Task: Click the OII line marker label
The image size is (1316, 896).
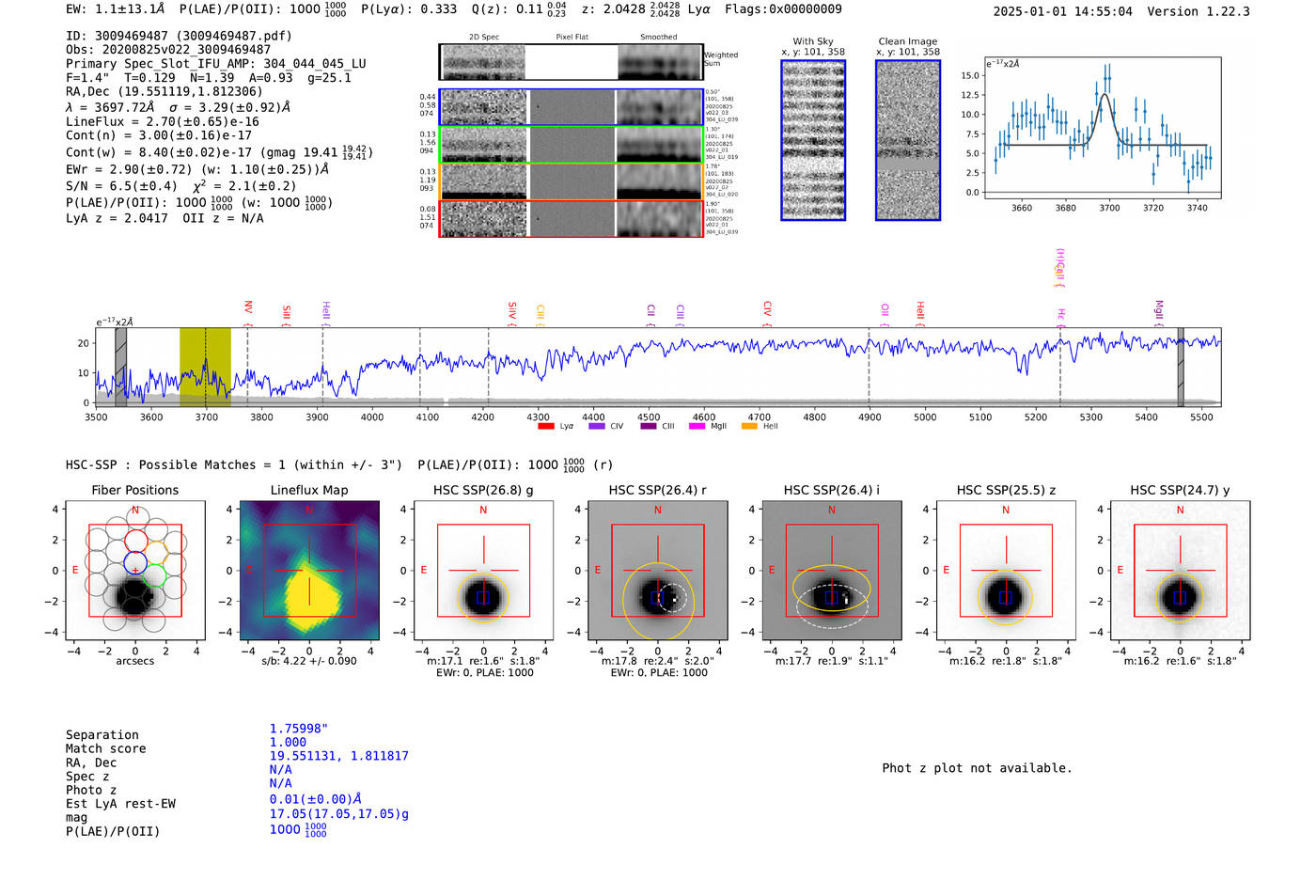Action: click(x=885, y=312)
